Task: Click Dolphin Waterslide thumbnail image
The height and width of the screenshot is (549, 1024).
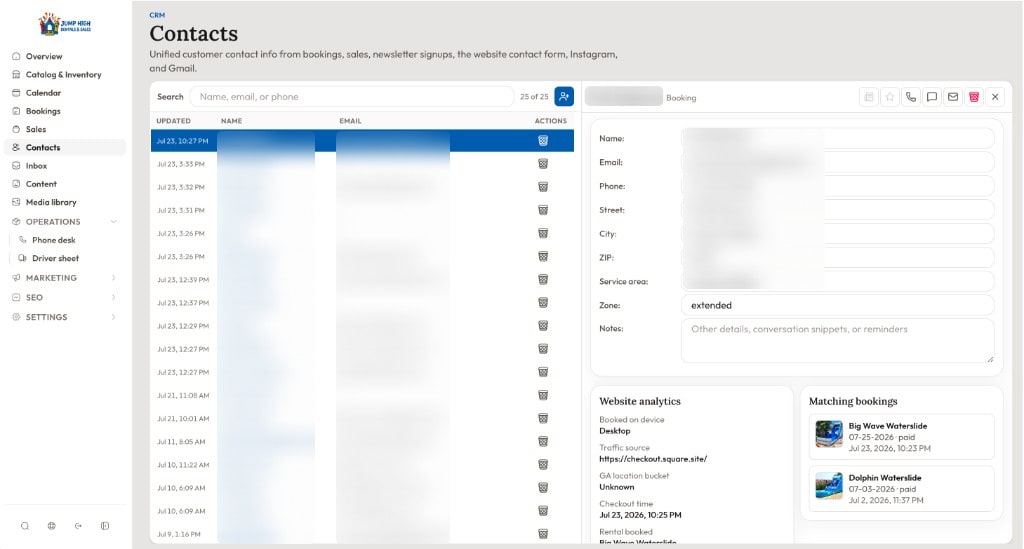Action: [x=829, y=486]
